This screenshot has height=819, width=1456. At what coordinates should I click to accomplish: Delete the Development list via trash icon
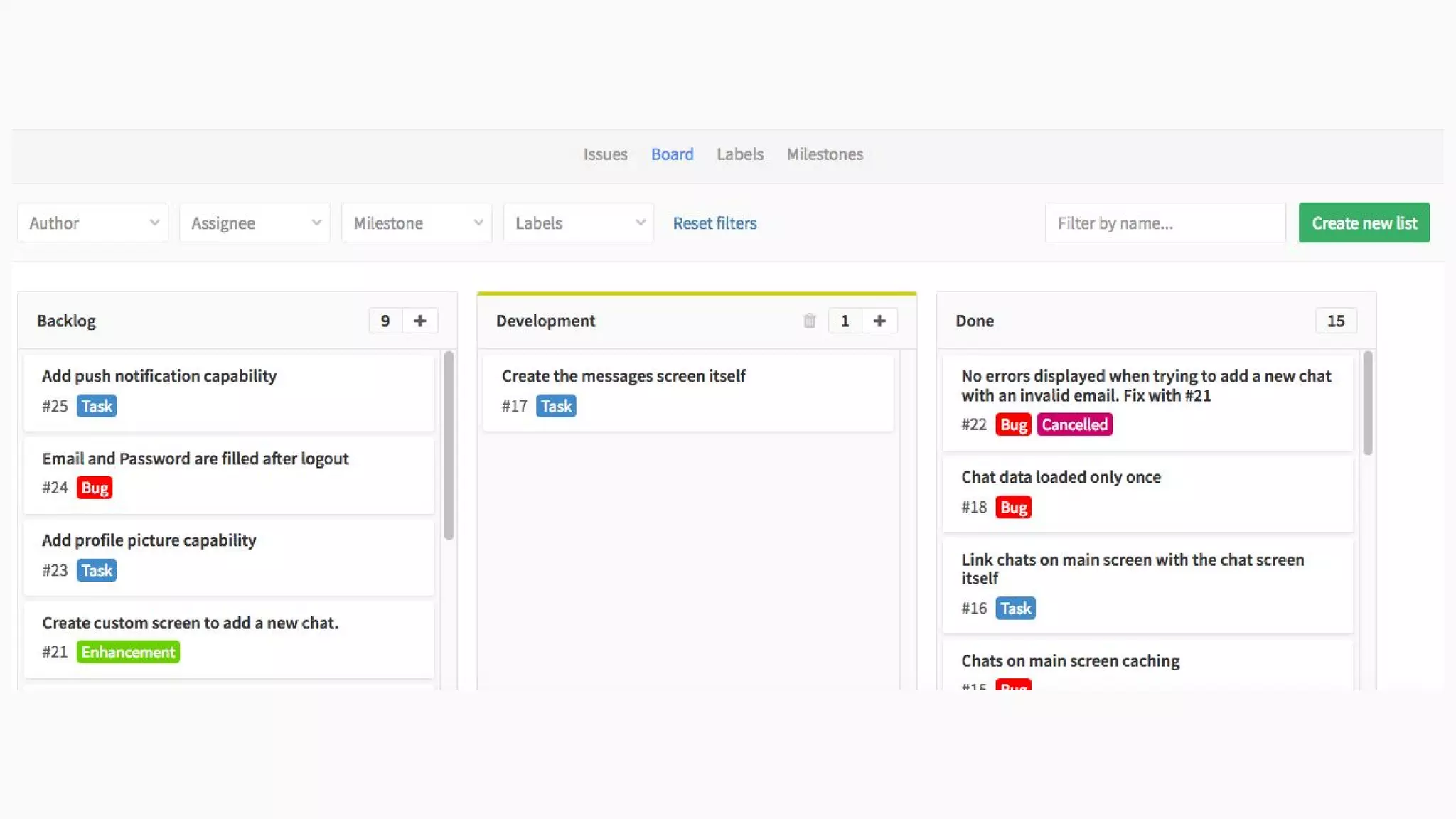pos(809,321)
